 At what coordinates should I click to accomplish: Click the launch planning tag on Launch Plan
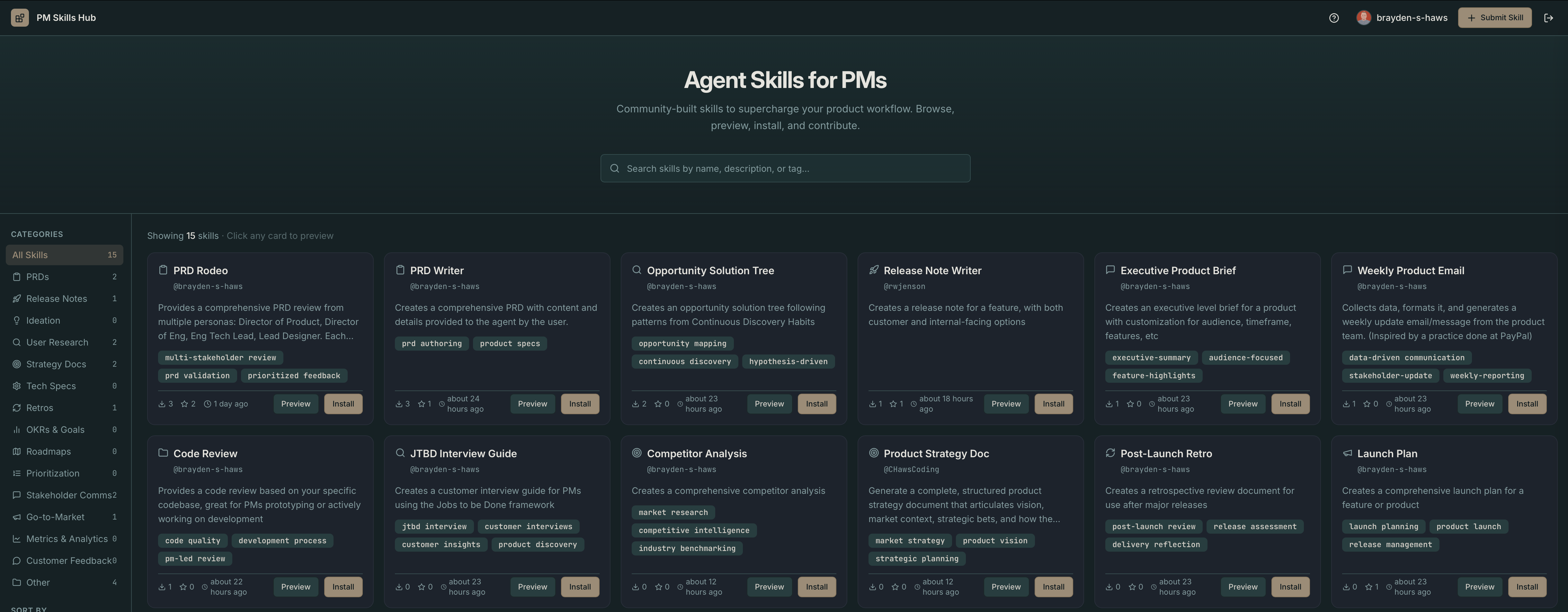coord(1383,526)
